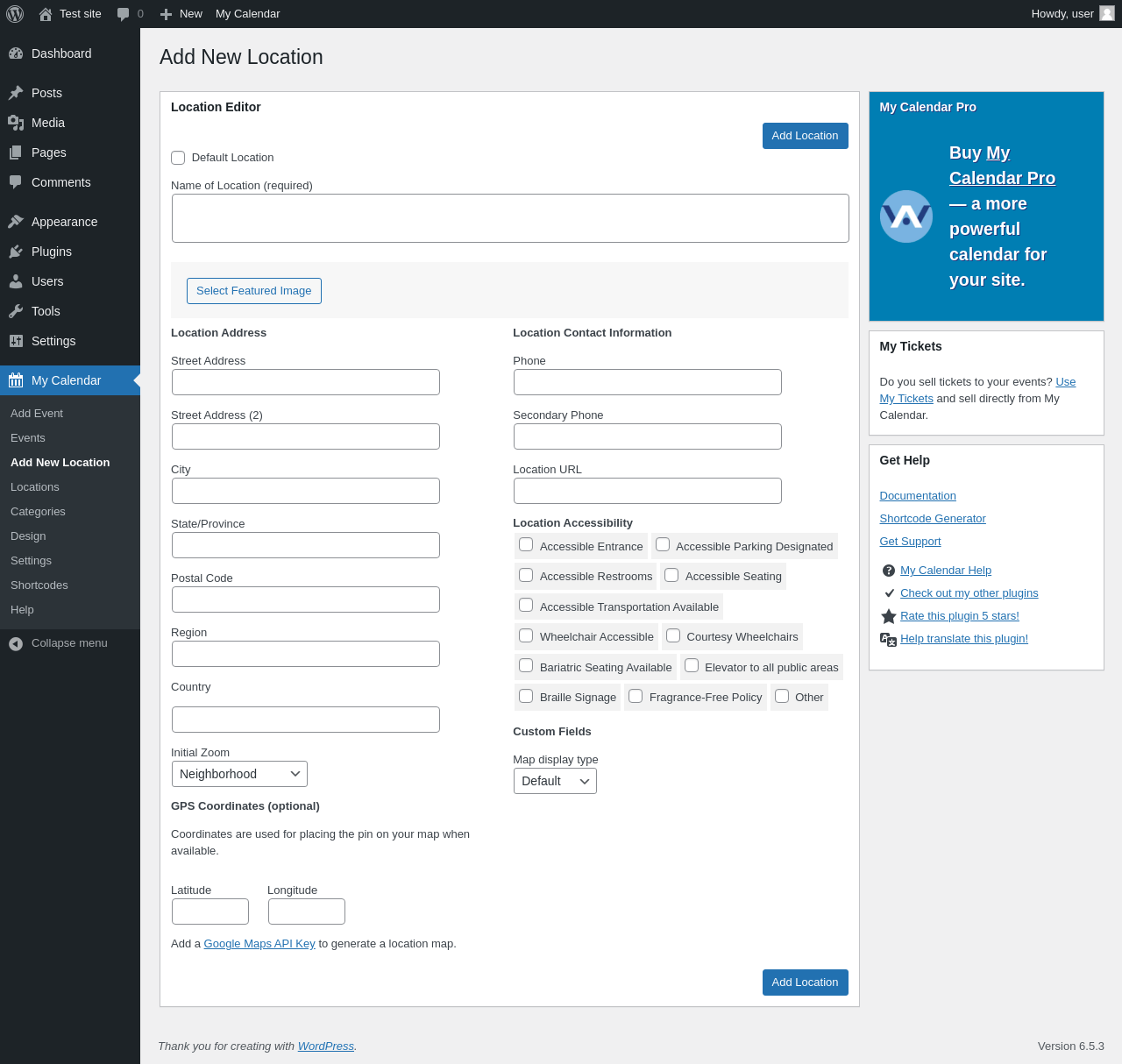
Task: Click the Appearance paintbrush icon
Action: pyautogui.click(x=16, y=222)
